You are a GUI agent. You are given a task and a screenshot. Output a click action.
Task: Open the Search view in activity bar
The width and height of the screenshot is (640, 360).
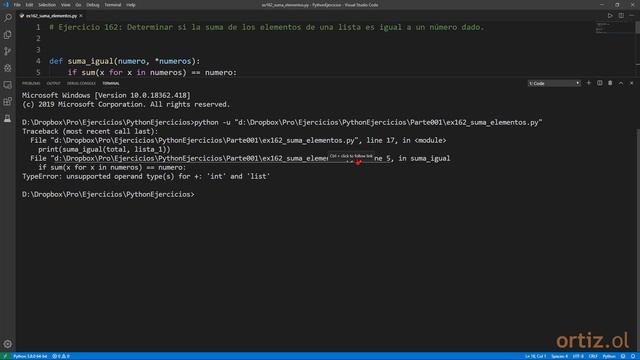coord(7,18)
